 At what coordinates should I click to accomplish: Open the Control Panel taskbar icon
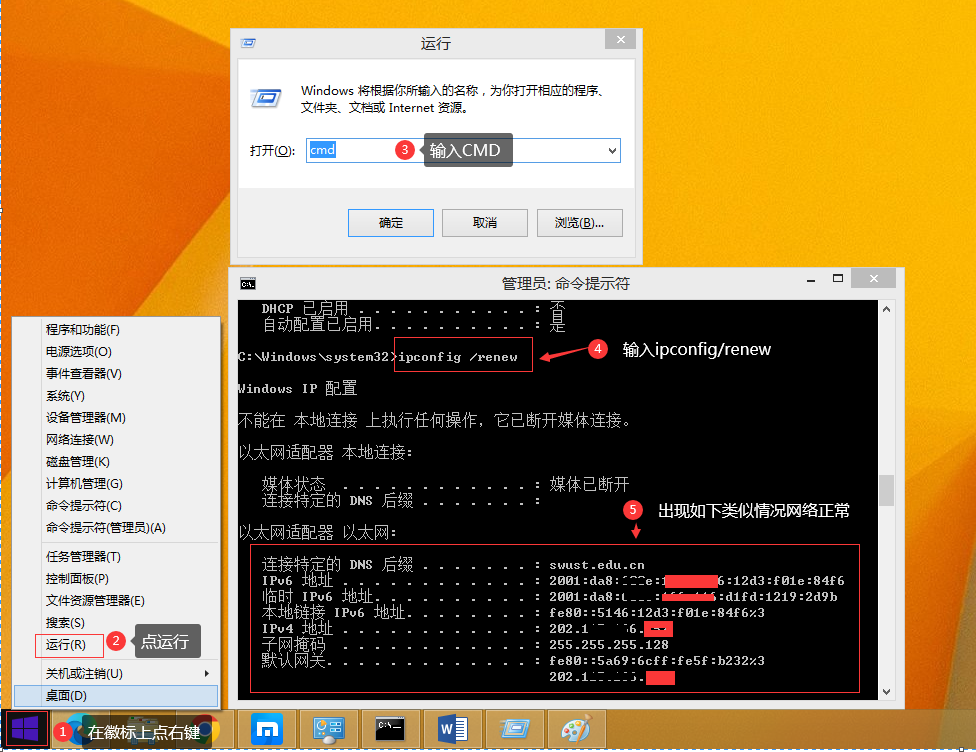tap(329, 729)
